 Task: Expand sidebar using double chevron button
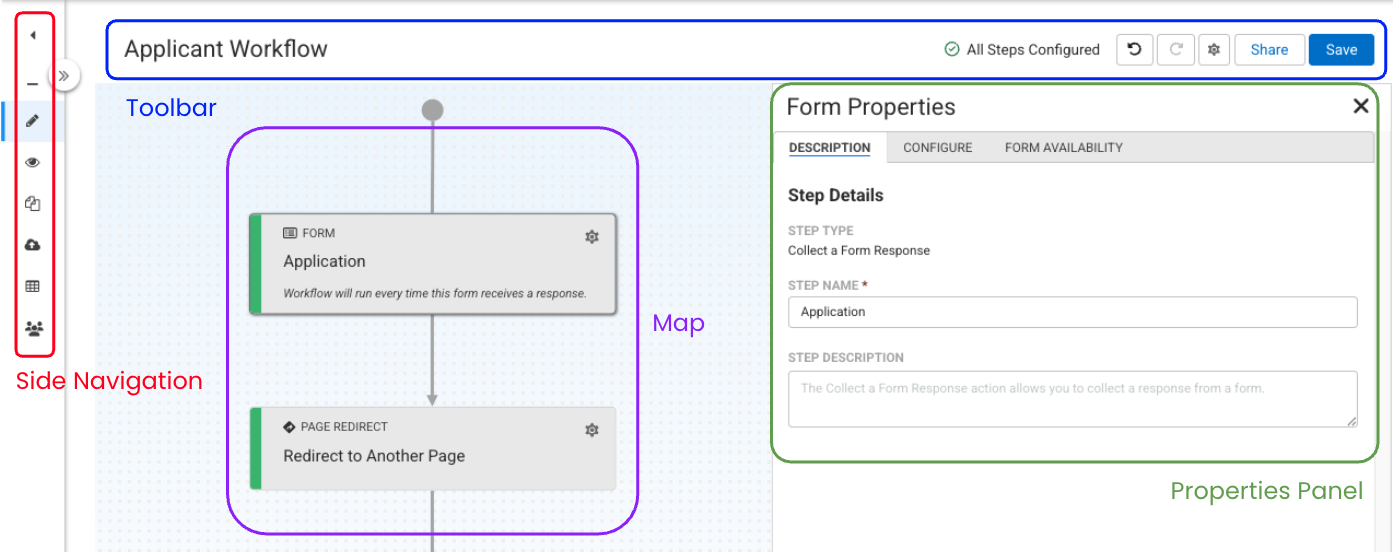(x=64, y=75)
